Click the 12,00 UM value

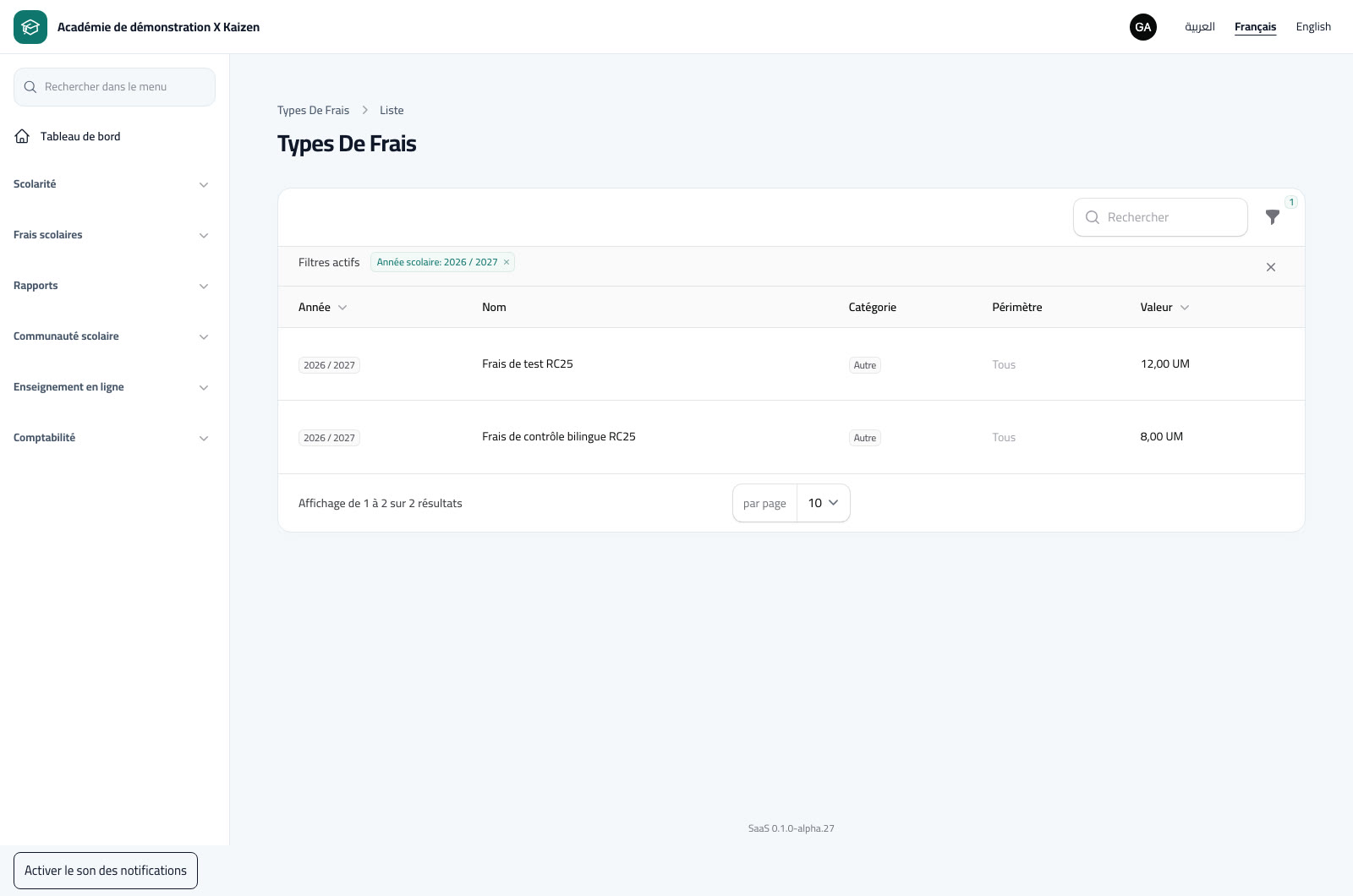pyautogui.click(x=1164, y=364)
